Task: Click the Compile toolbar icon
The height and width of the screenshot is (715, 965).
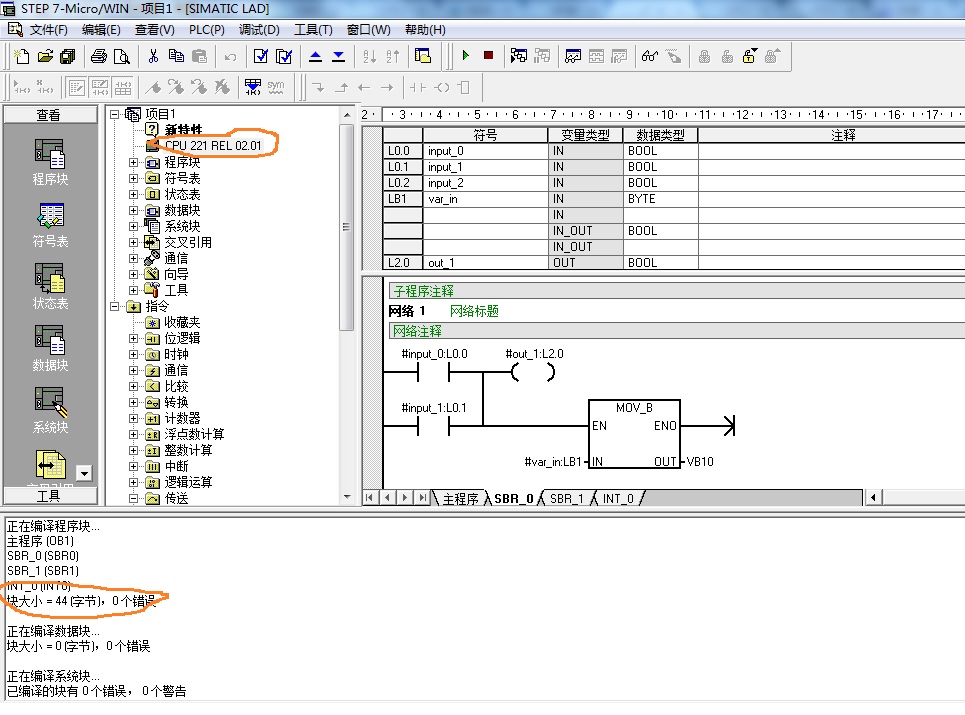Action: [x=260, y=57]
